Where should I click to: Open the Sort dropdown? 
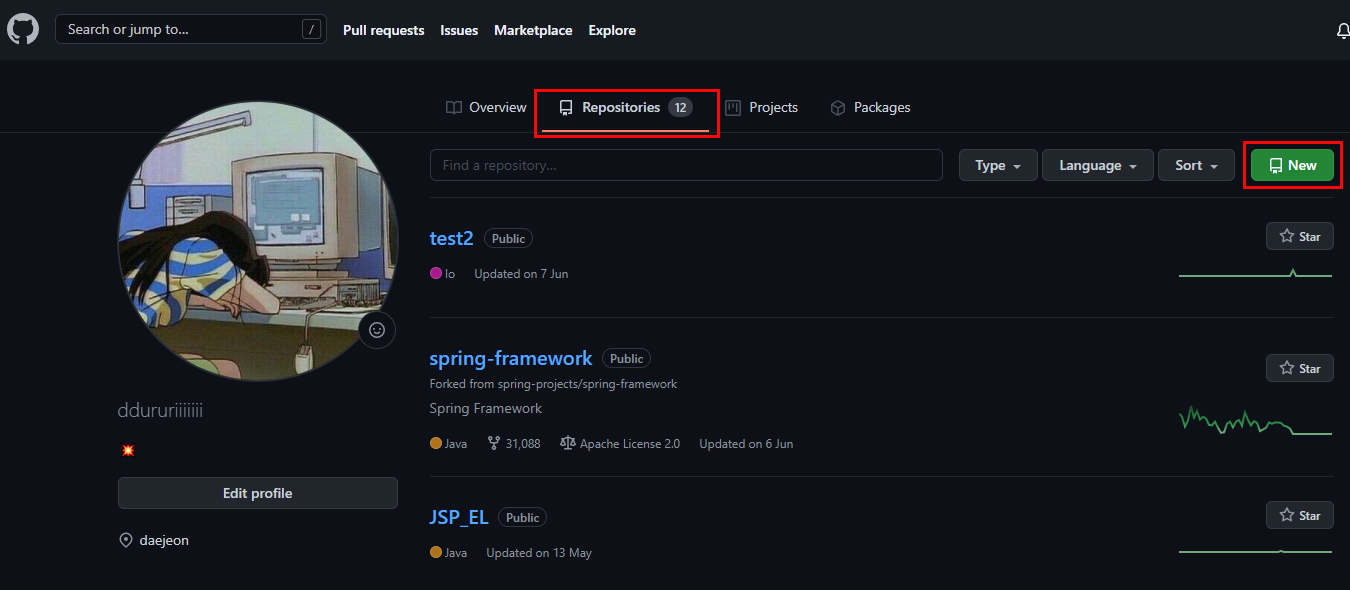(x=1196, y=165)
